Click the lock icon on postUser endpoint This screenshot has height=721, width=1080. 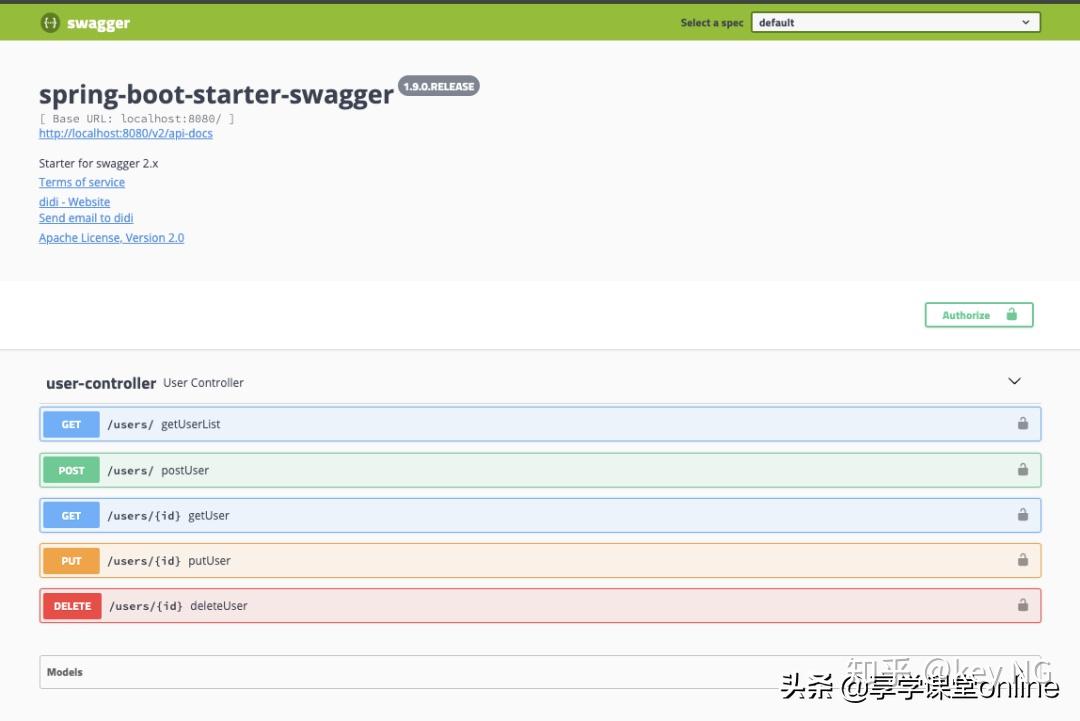click(x=1022, y=469)
